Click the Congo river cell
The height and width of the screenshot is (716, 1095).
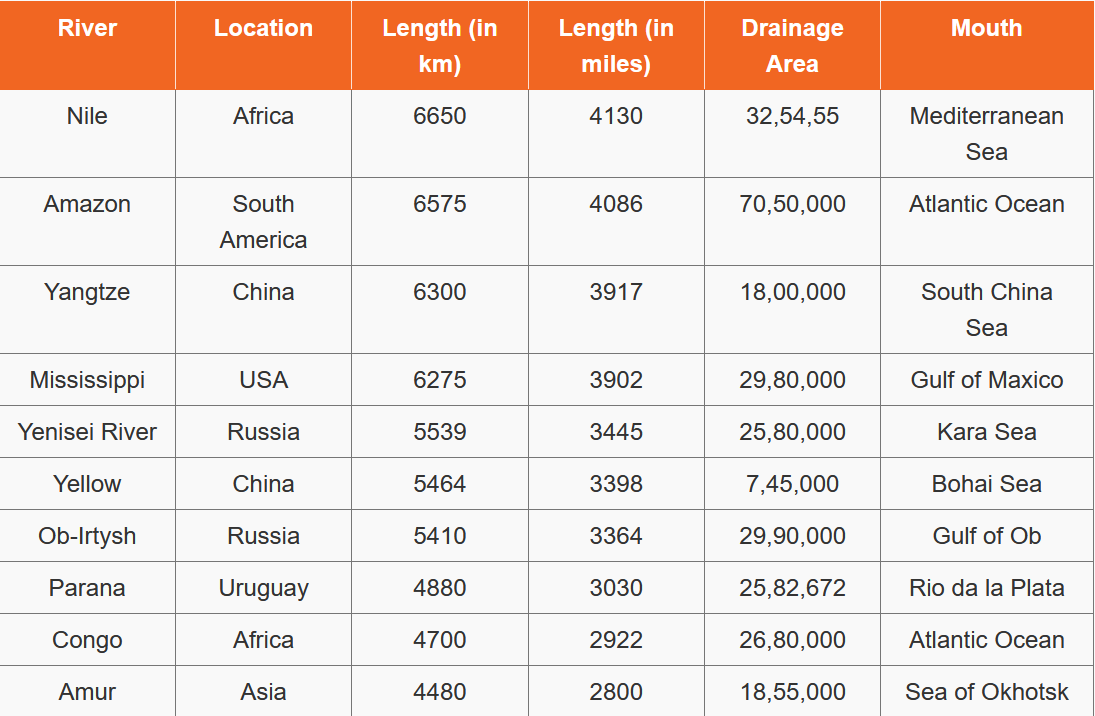[87, 640]
